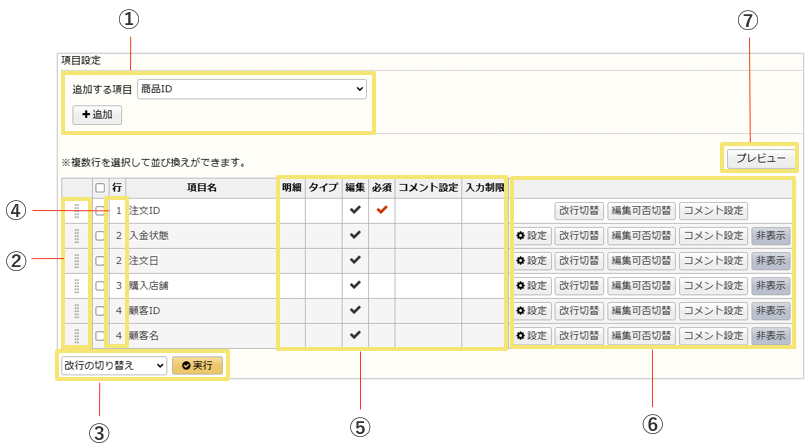
Task: Open 設定 gear for 購入店舗 row
Action: 532,286
